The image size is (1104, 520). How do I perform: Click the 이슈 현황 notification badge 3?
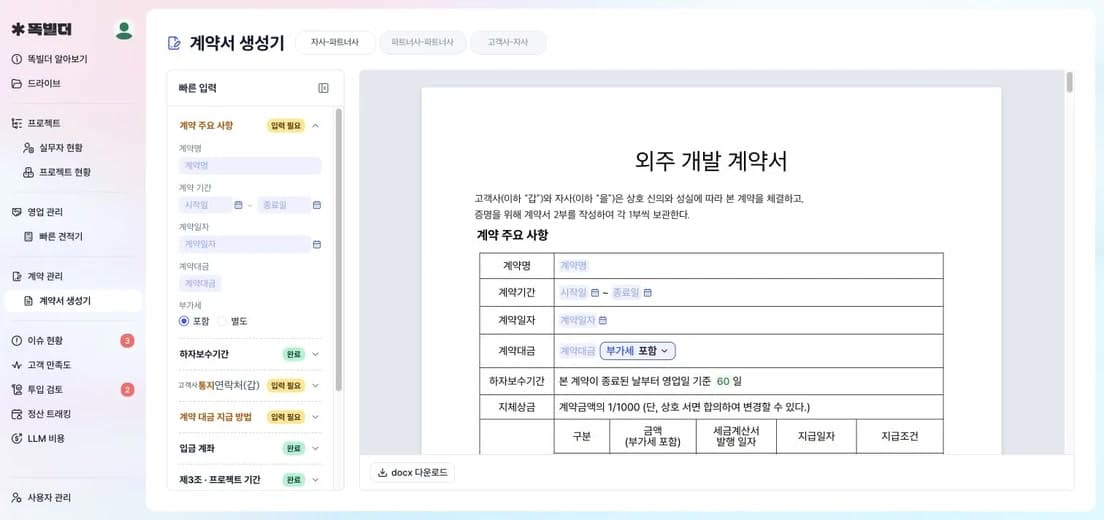(x=127, y=341)
